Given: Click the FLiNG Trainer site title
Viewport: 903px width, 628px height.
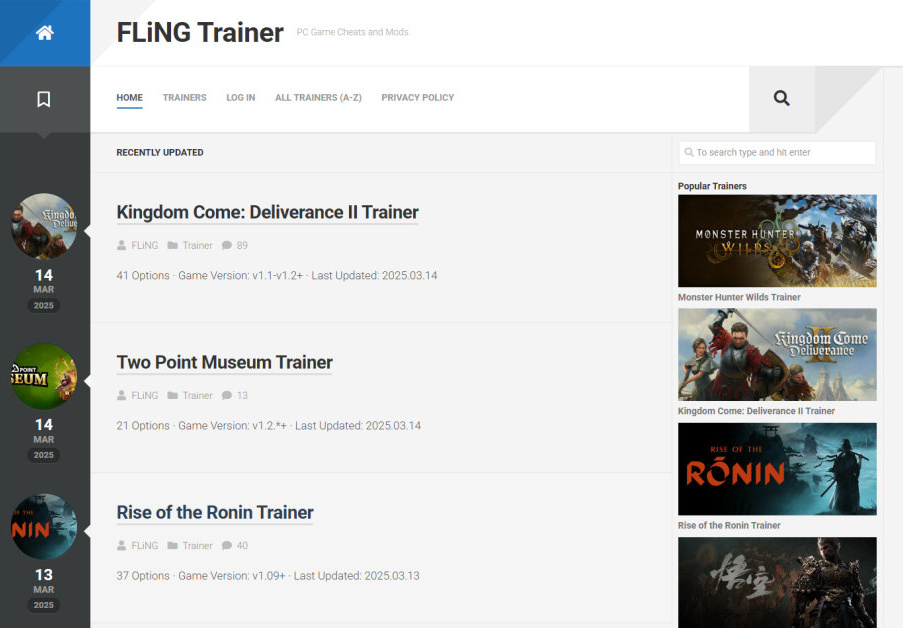Looking at the screenshot, I should point(200,32).
